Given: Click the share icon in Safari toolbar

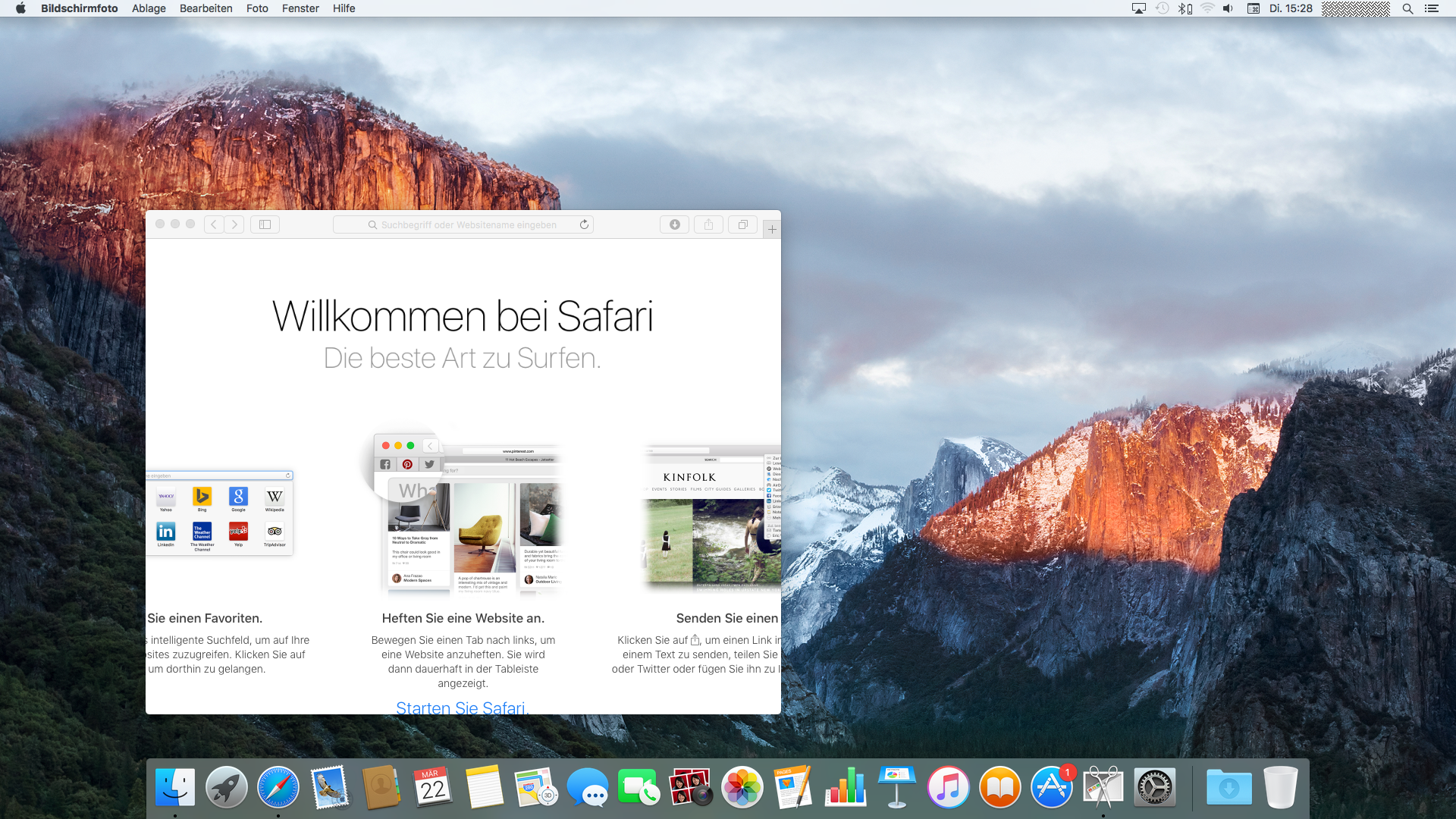Looking at the screenshot, I should 708,224.
